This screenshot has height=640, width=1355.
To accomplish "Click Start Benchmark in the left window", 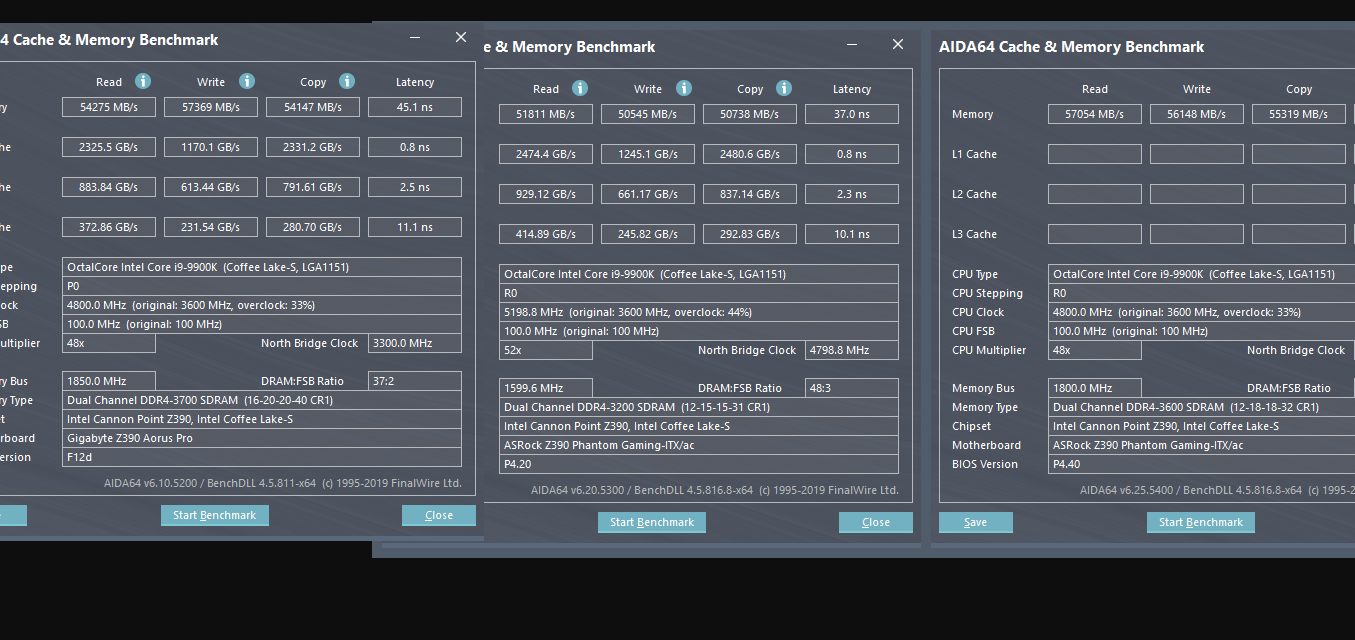I will pyautogui.click(x=215, y=515).
